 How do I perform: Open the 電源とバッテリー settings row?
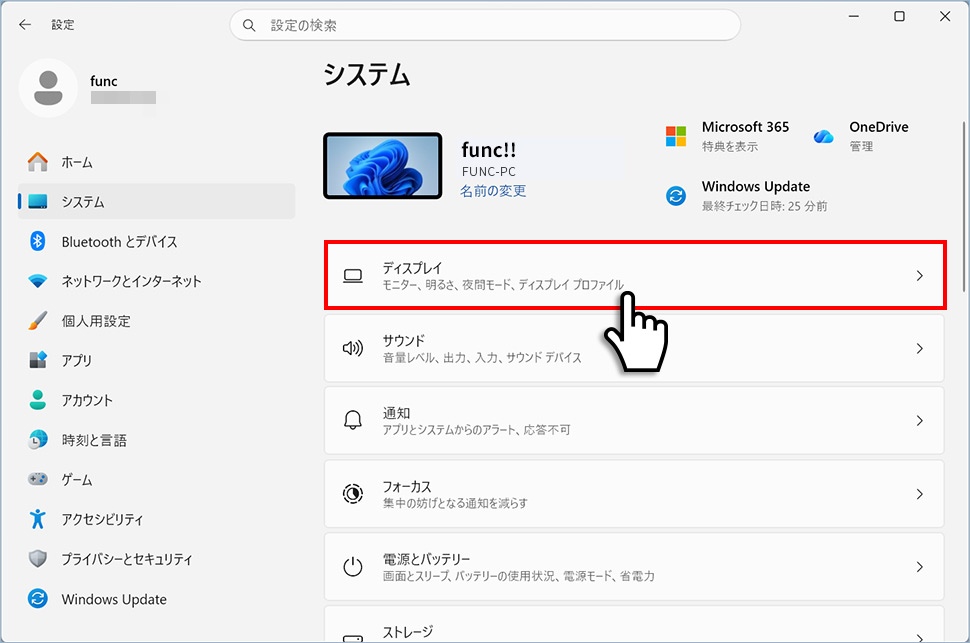click(x=634, y=566)
